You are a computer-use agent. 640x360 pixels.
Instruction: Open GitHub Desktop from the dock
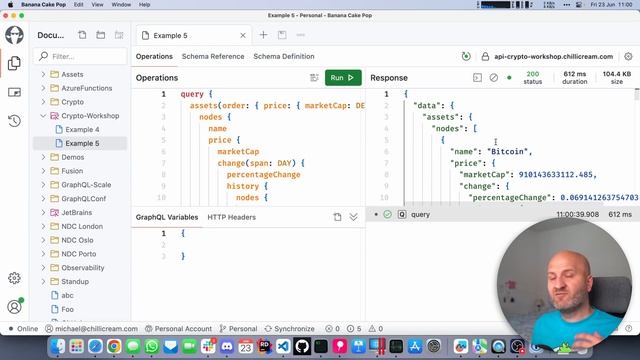302,347
